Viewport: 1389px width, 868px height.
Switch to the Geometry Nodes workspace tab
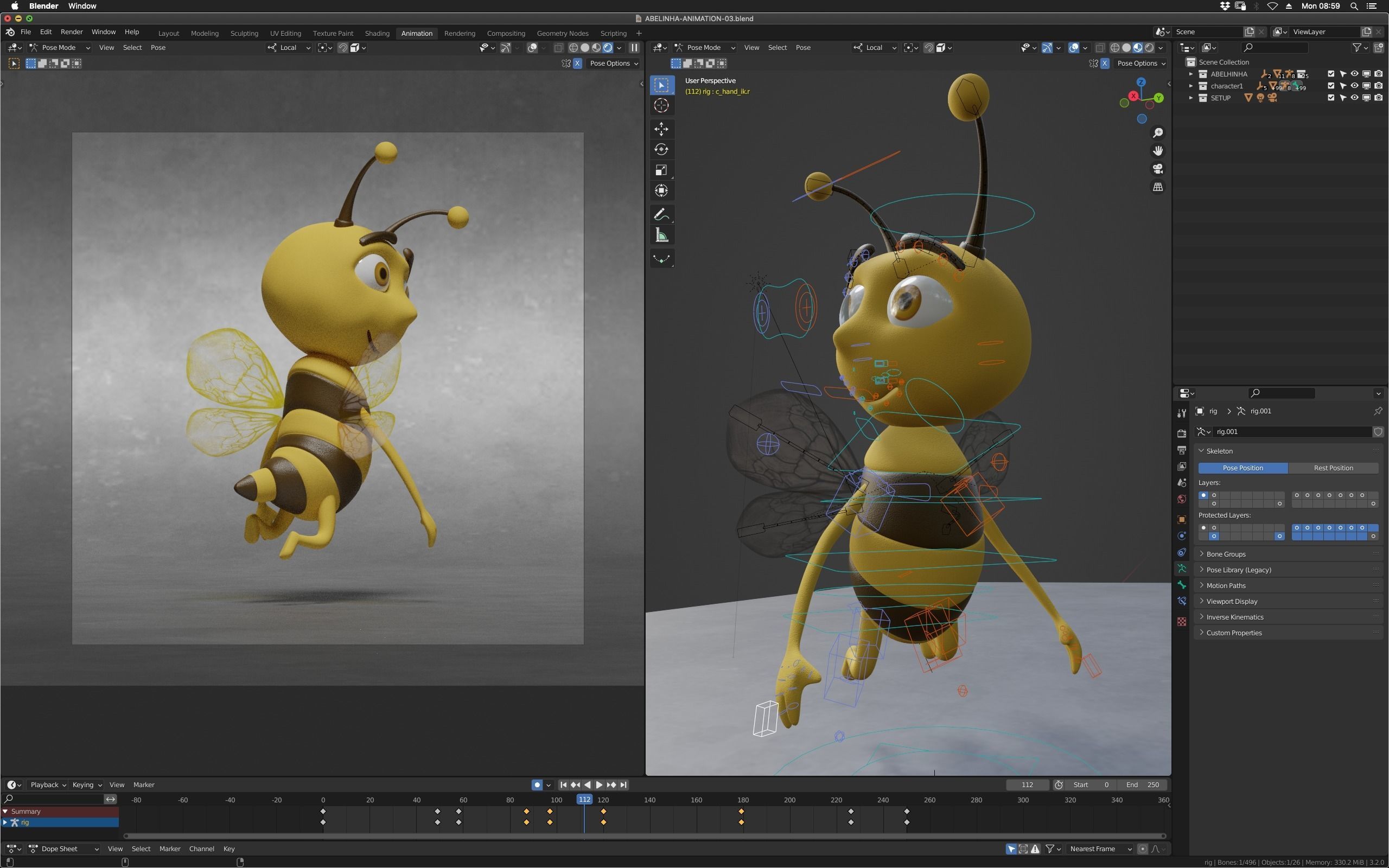tap(563, 33)
